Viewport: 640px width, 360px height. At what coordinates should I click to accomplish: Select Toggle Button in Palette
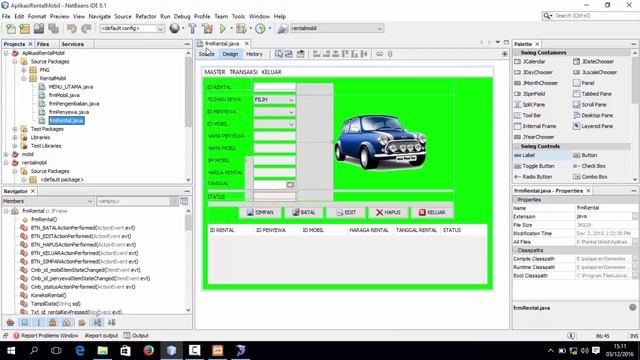click(534, 166)
